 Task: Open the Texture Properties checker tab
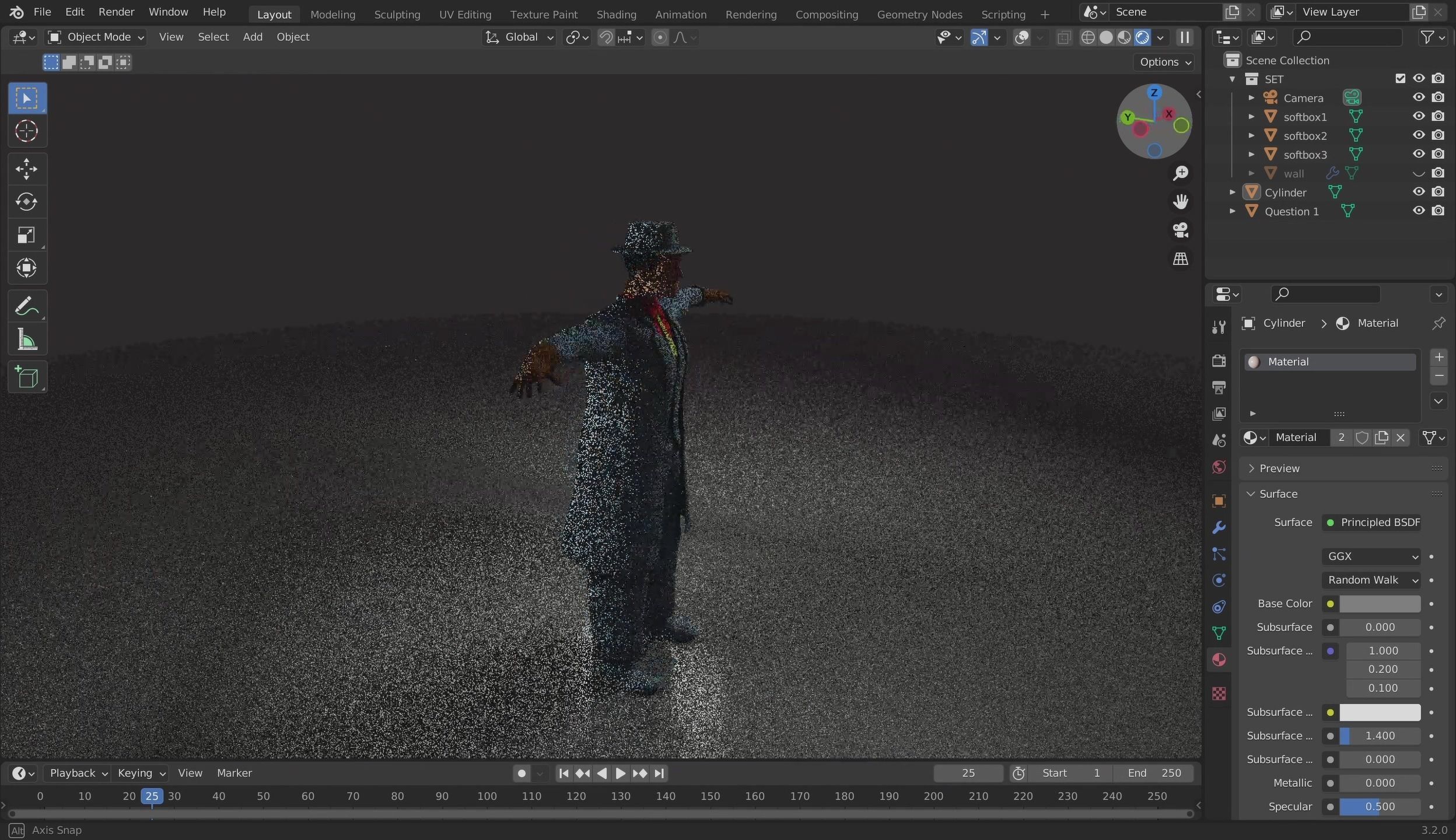pyautogui.click(x=1219, y=693)
